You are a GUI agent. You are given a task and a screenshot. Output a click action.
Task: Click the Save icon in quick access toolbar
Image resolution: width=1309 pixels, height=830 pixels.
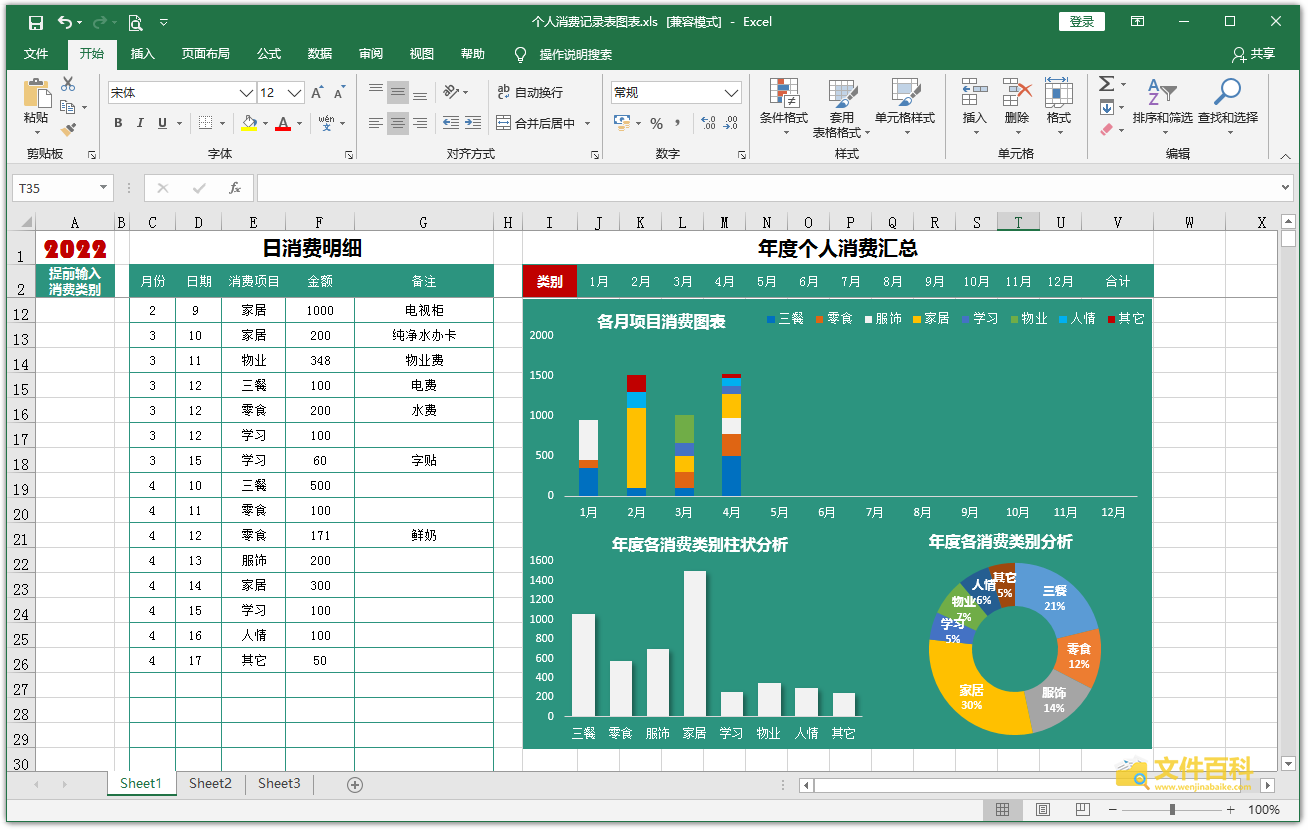[x=36, y=22]
